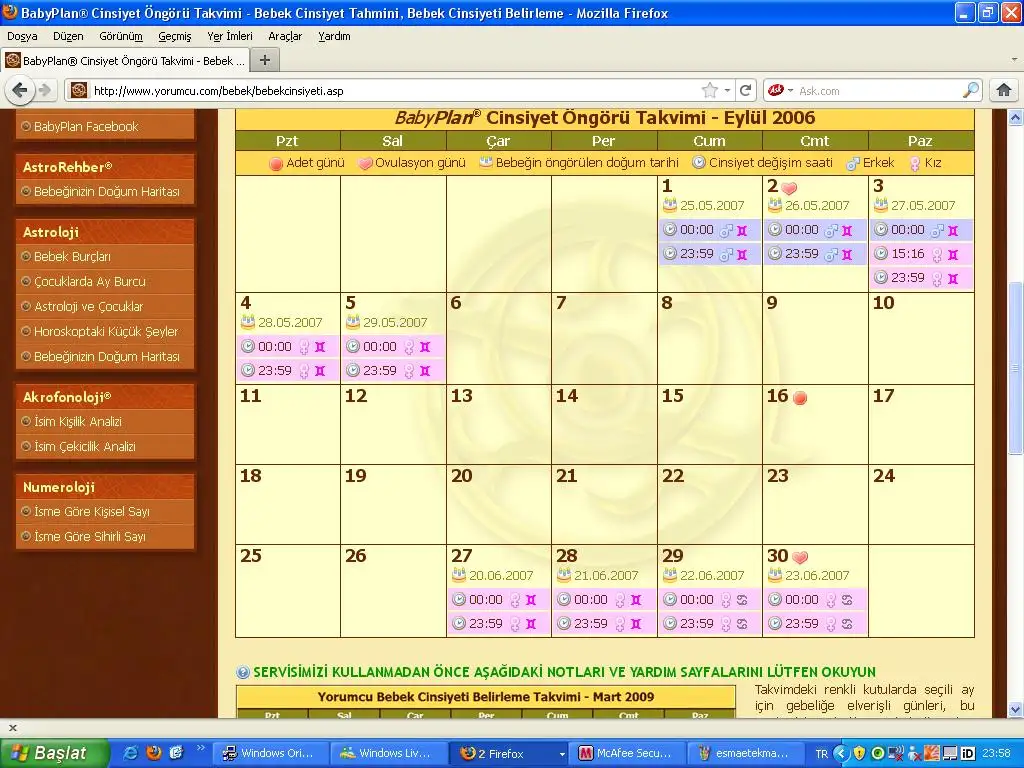
Task: Click the scrollbar up arrow
Action: [1016, 118]
